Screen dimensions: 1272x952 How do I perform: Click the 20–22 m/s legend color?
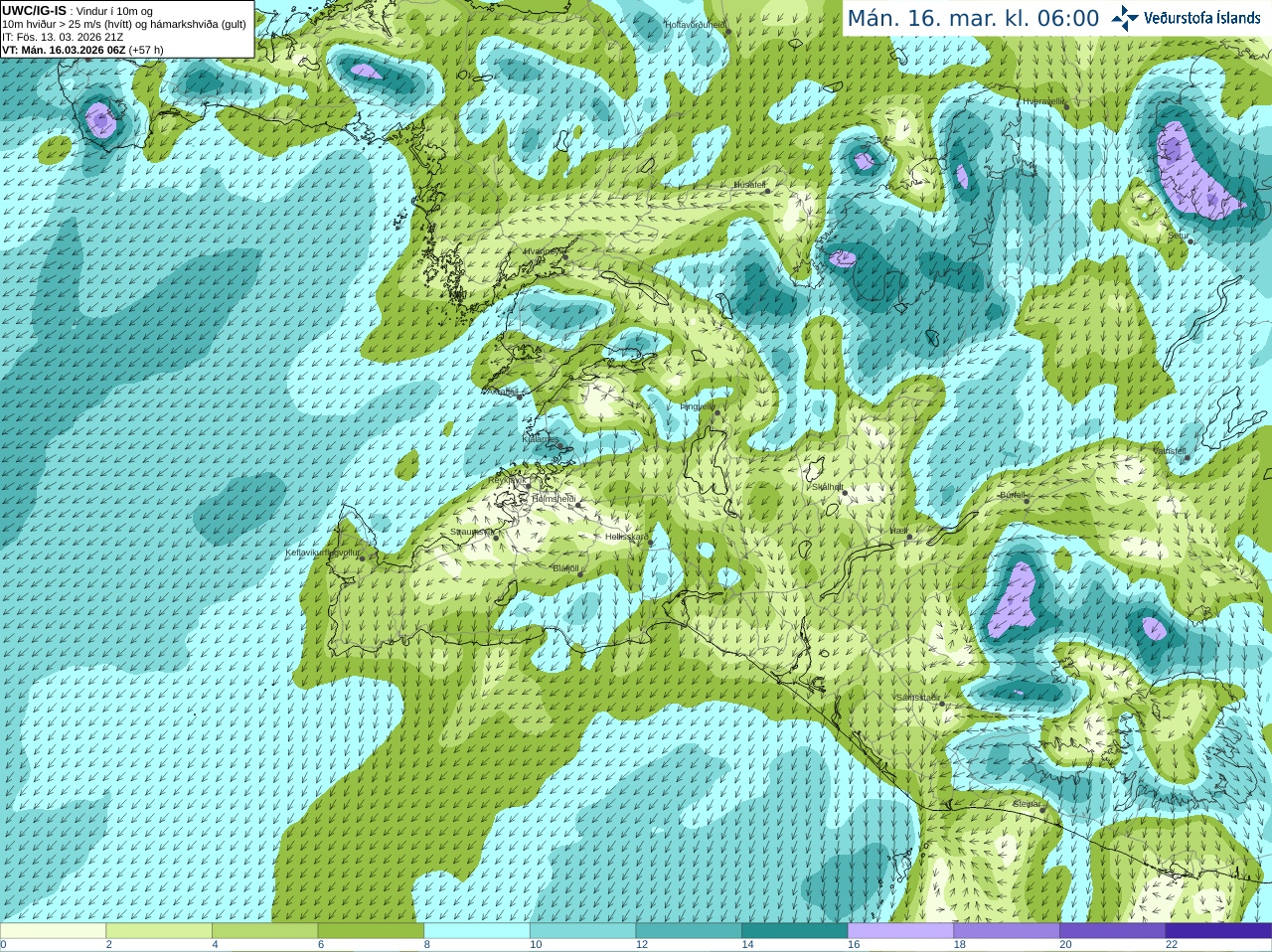point(1113,931)
